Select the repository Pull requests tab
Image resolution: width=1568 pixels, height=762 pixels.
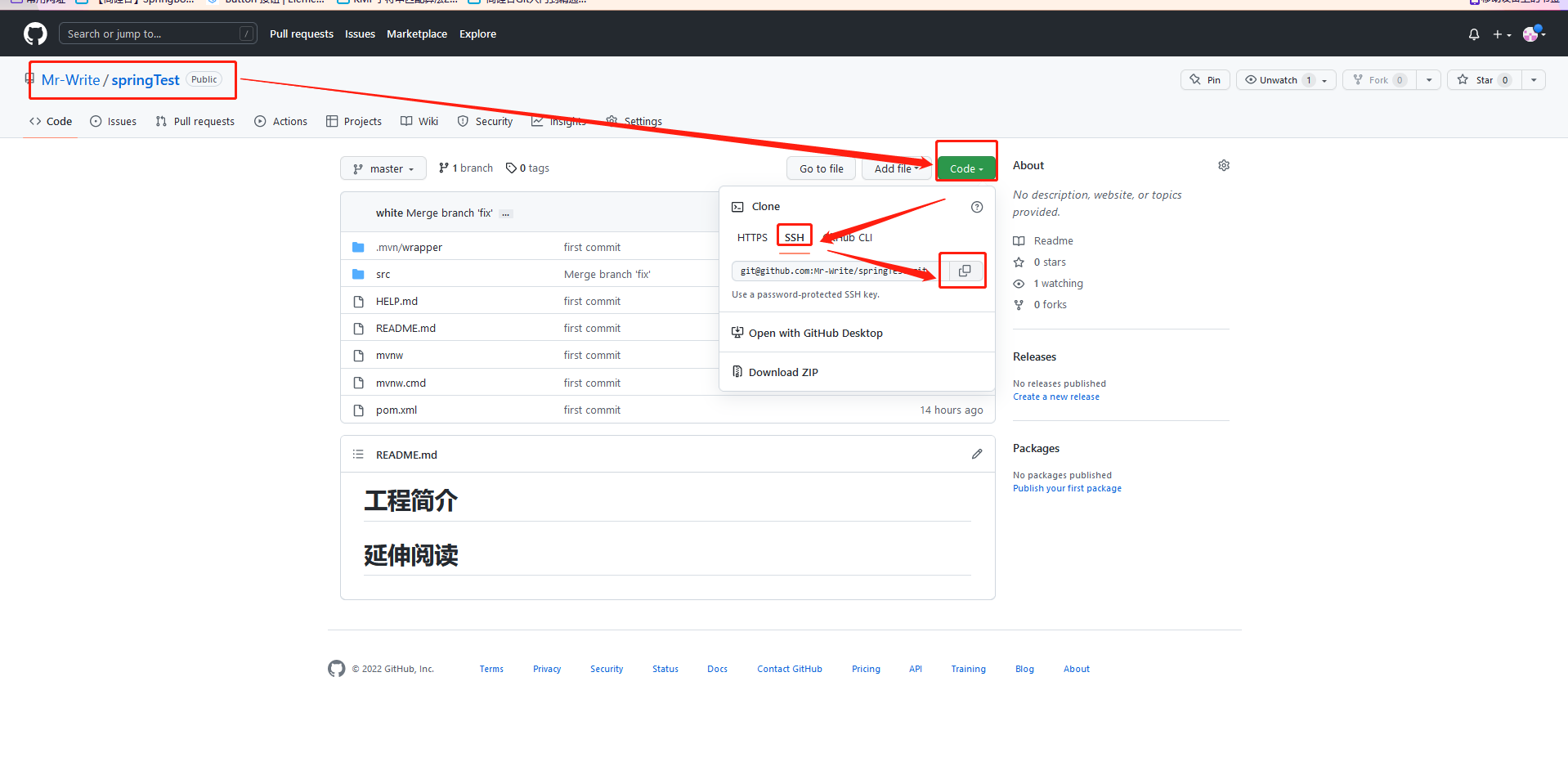[195, 122]
